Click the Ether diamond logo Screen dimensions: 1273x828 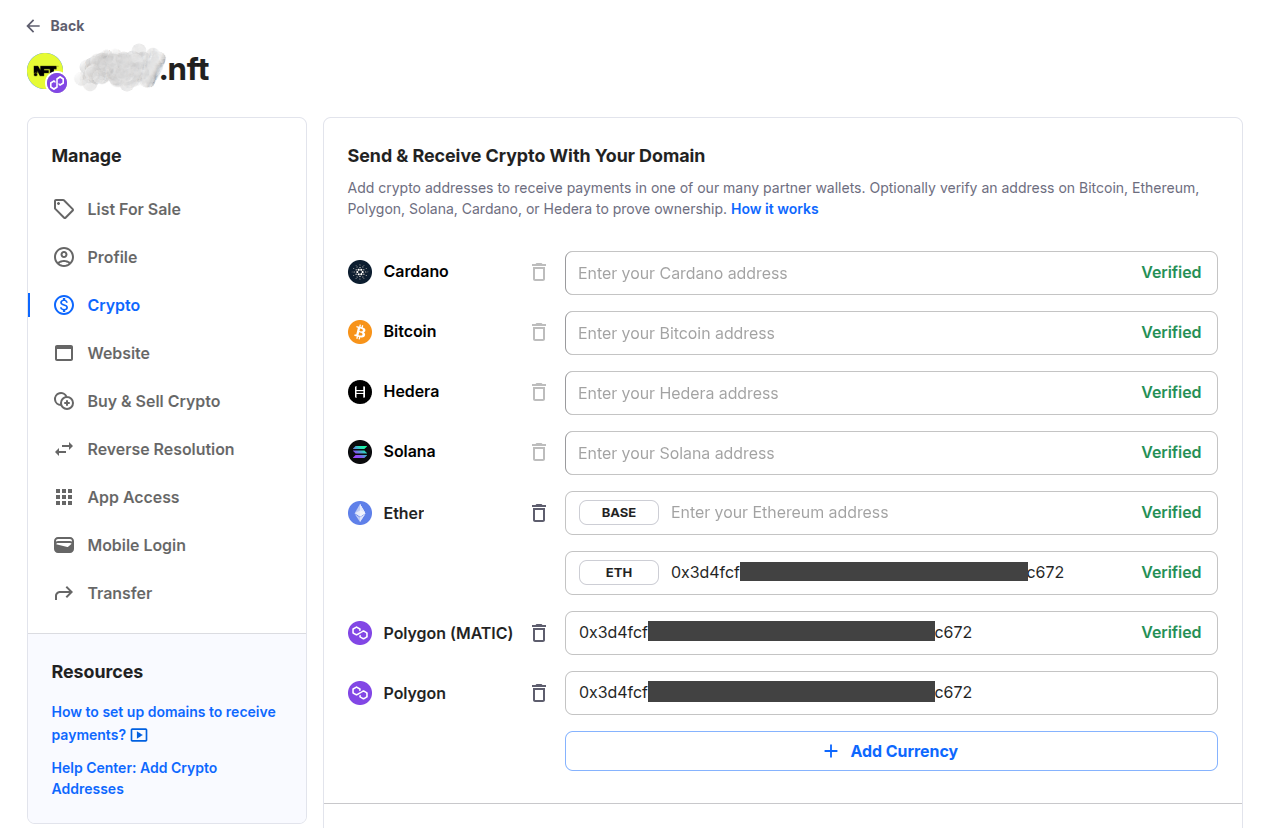360,513
